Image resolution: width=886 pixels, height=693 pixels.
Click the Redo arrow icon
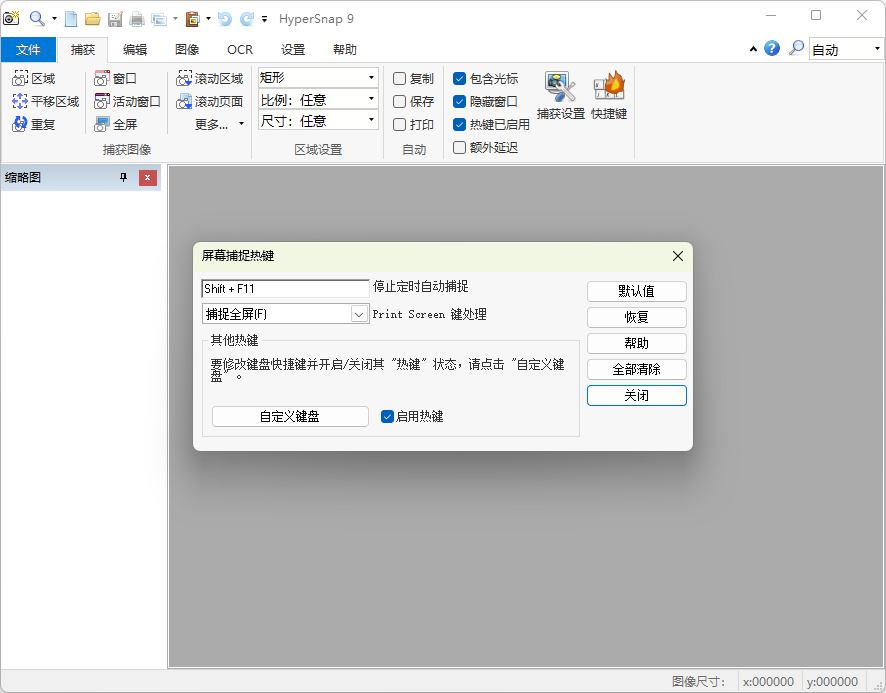click(x=246, y=19)
